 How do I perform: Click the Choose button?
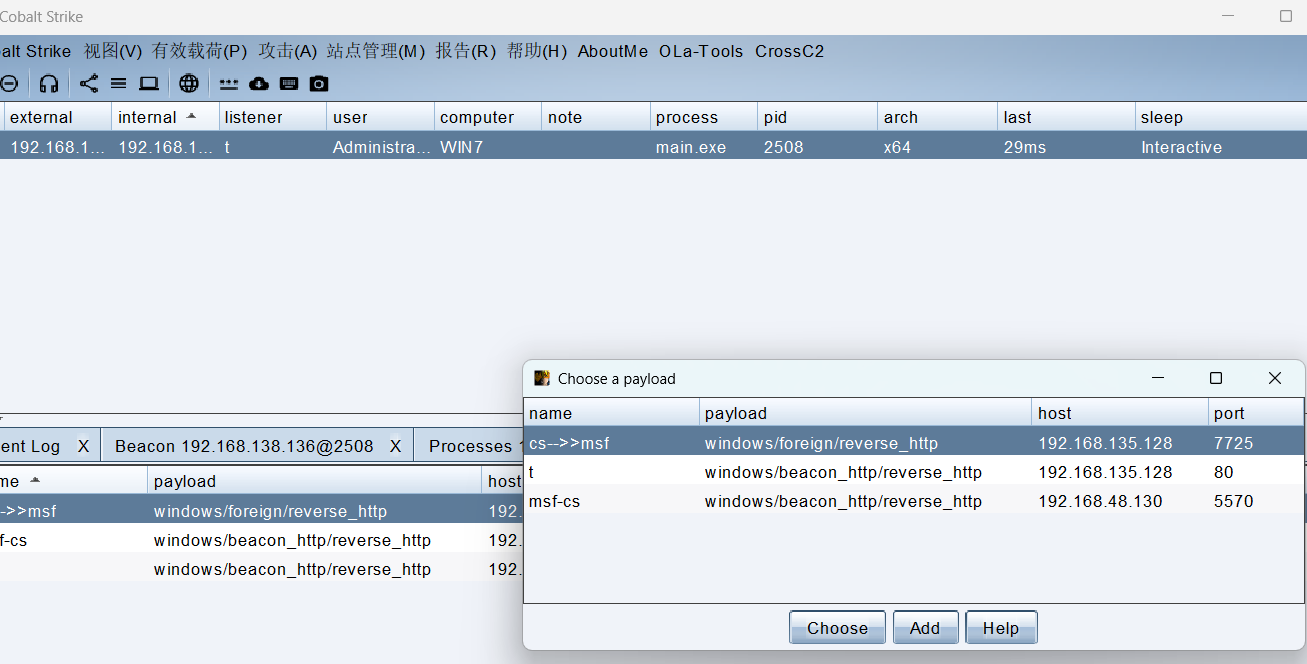(x=837, y=628)
